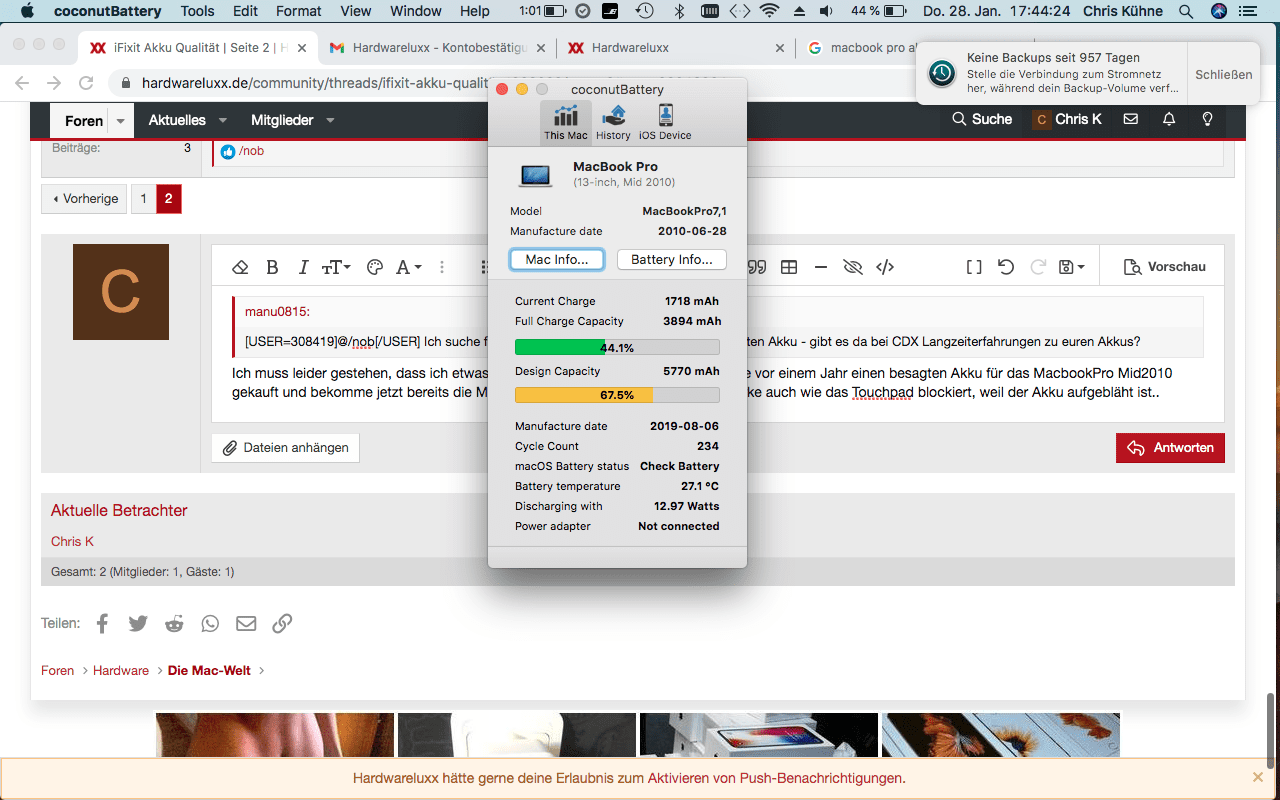Image resolution: width=1280 pixels, height=800 pixels.
Task: Open the text size dropdown in editor
Action: 336,267
